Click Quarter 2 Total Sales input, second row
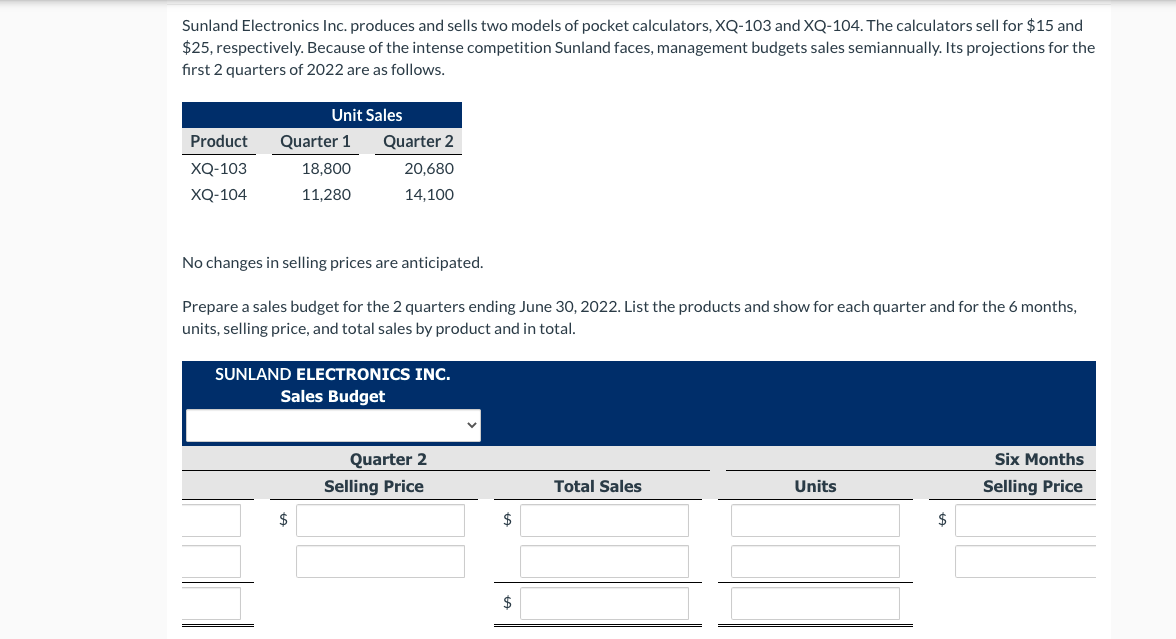This screenshot has width=1176, height=639. point(604,562)
